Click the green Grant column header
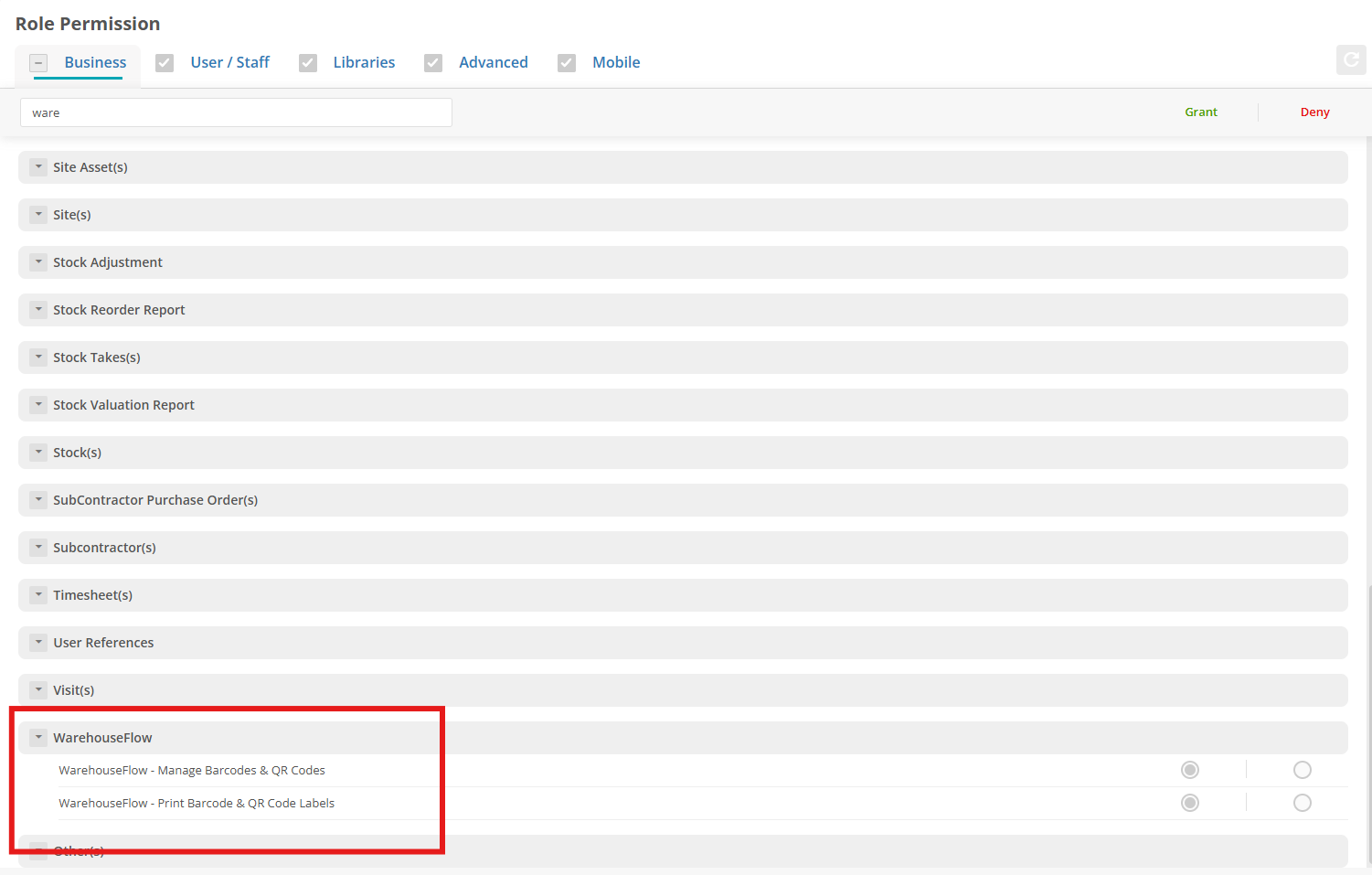Viewport: 1372px width, 875px height. [x=1201, y=112]
